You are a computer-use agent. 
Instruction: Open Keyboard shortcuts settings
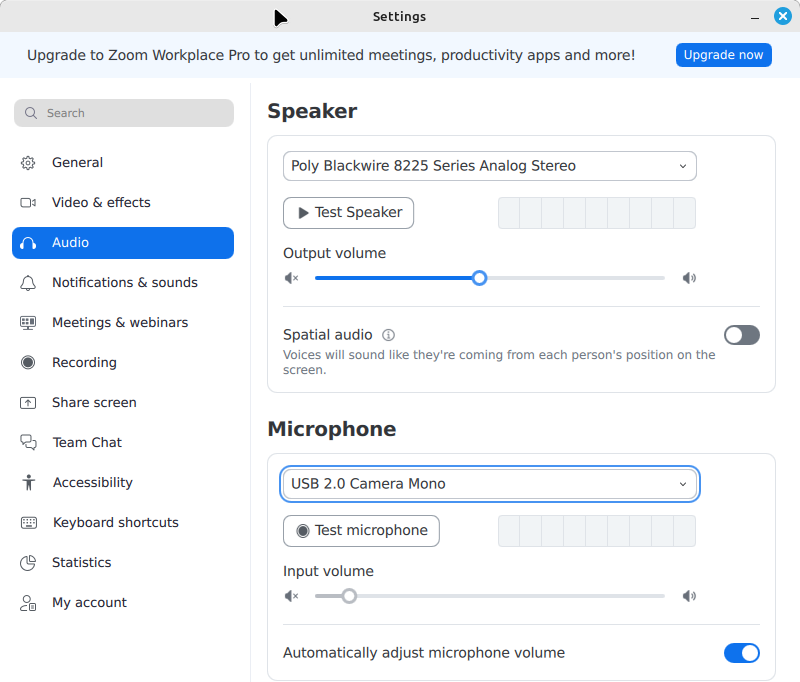point(115,523)
